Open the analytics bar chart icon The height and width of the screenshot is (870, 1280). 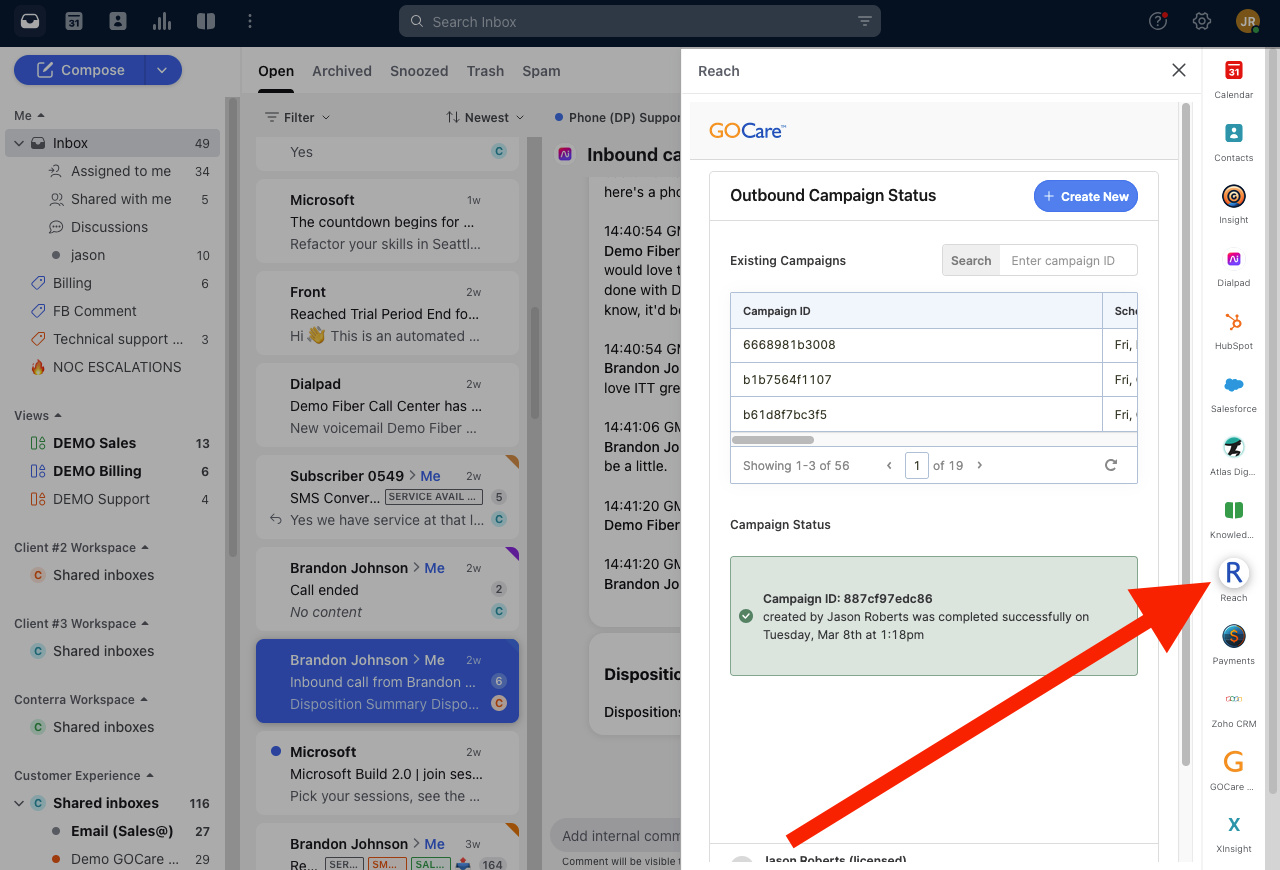tap(162, 21)
